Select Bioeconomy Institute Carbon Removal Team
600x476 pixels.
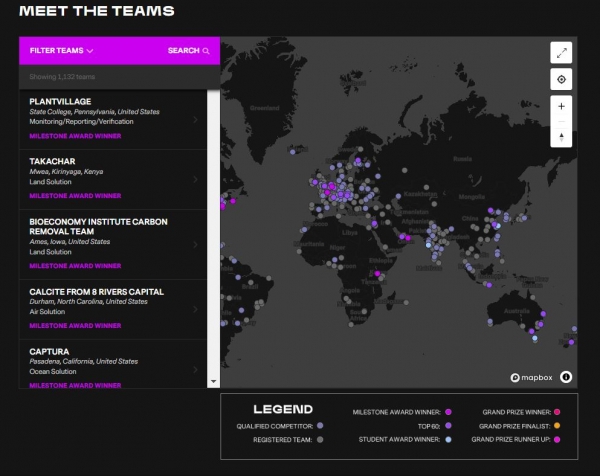(x=113, y=244)
